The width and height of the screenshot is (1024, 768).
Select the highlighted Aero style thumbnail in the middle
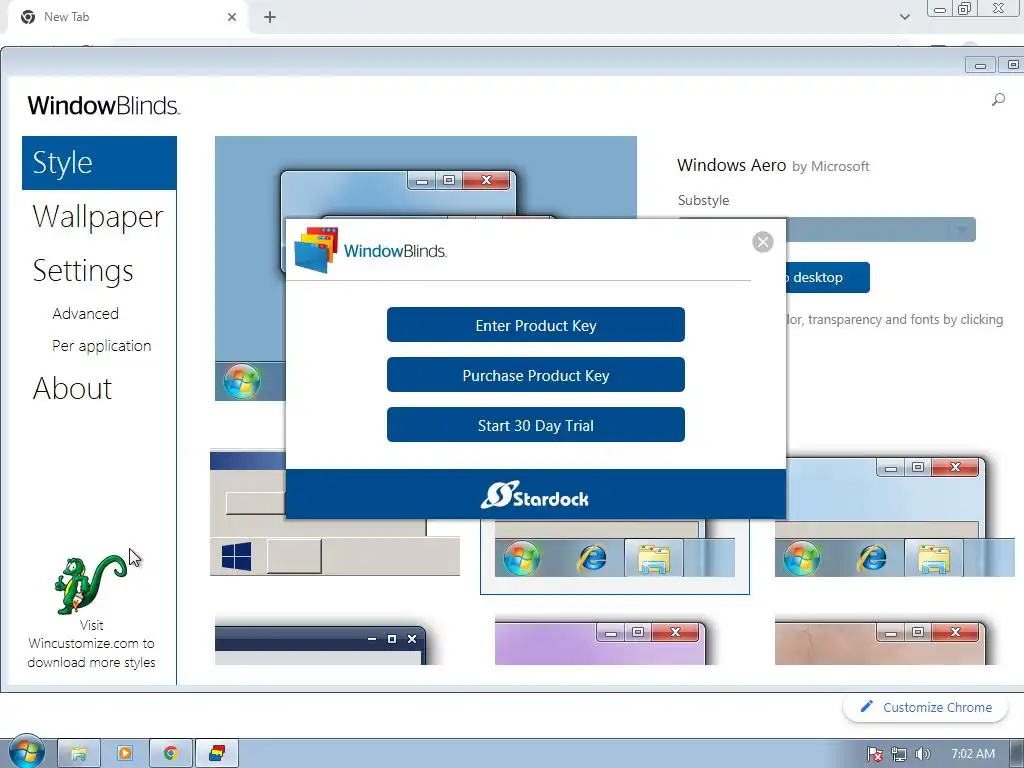click(x=615, y=556)
